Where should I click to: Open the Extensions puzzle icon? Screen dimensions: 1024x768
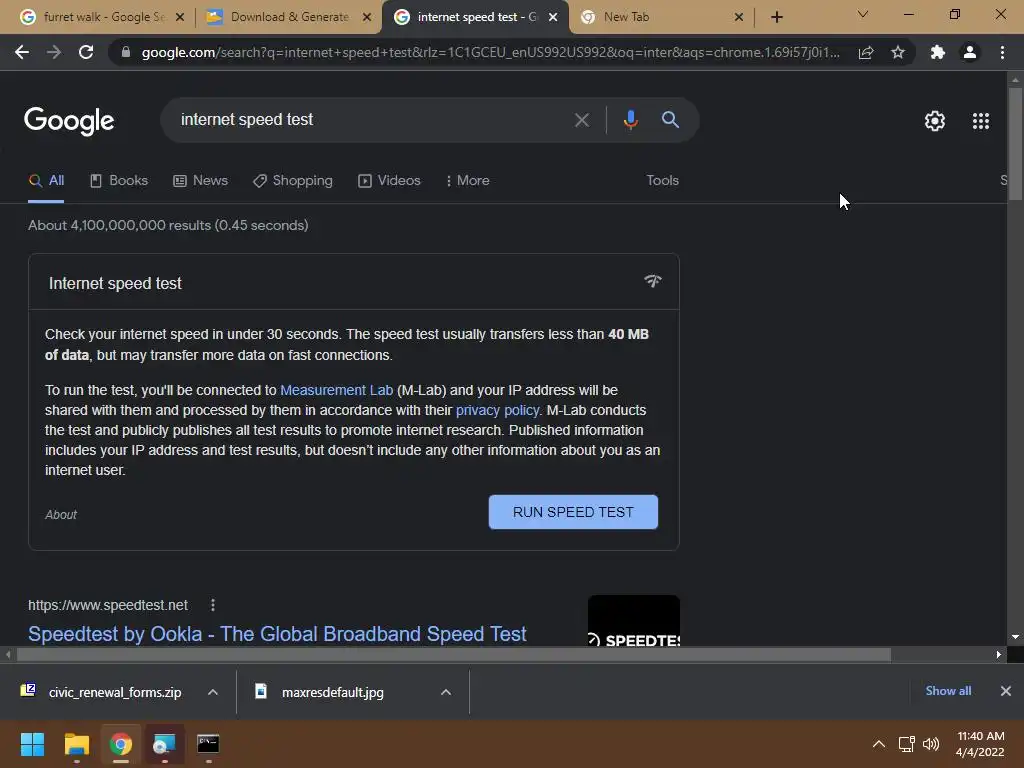pos(938,52)
